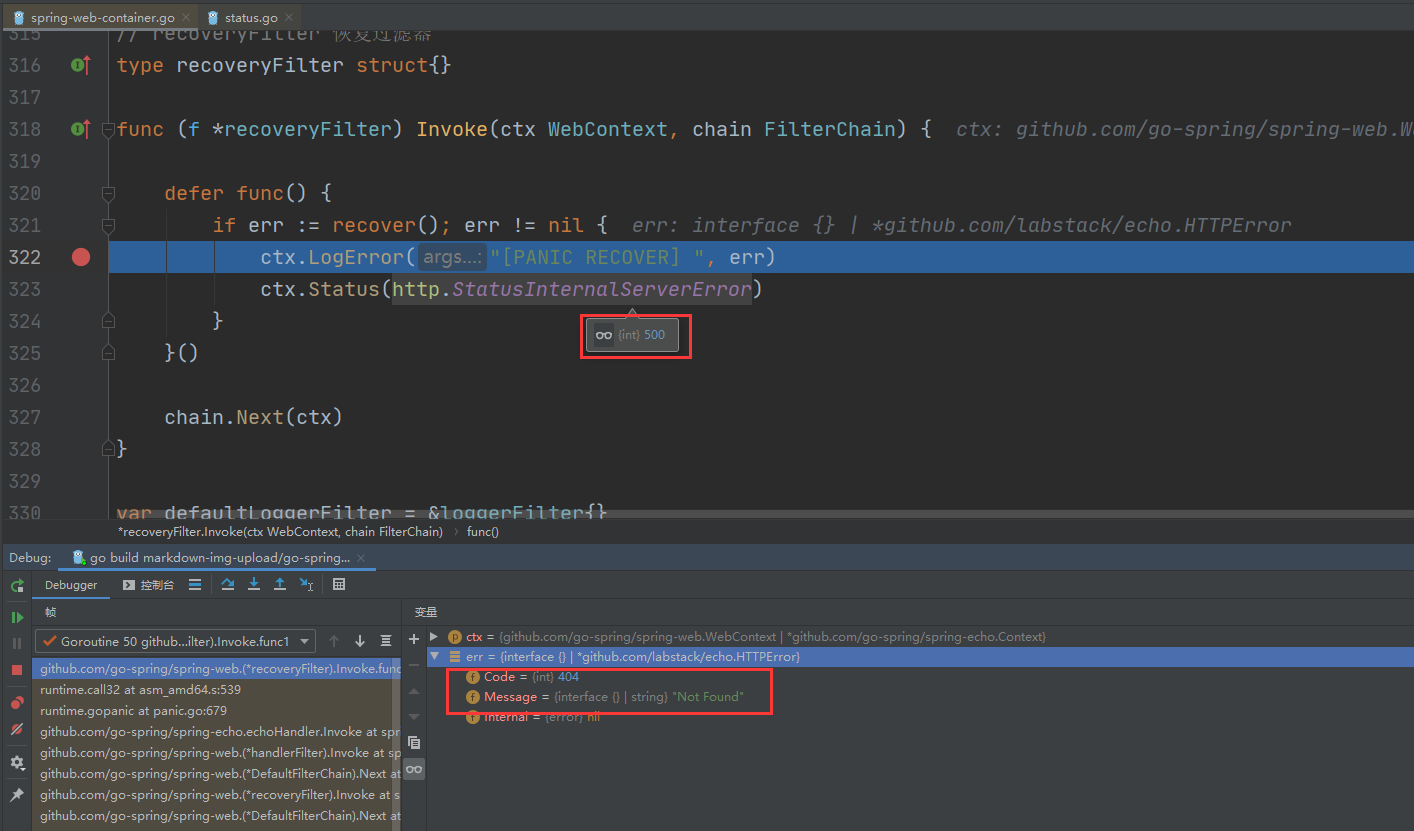Viewport: 1414px width, 831px height.
Task: Pin the debug tab
Action: tap(17, 795)
